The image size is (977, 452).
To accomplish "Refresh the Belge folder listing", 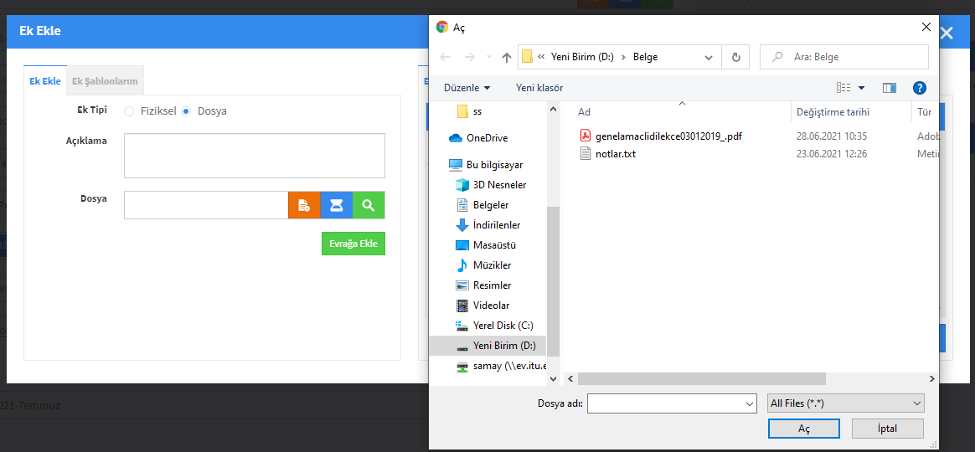I will 736,57.
